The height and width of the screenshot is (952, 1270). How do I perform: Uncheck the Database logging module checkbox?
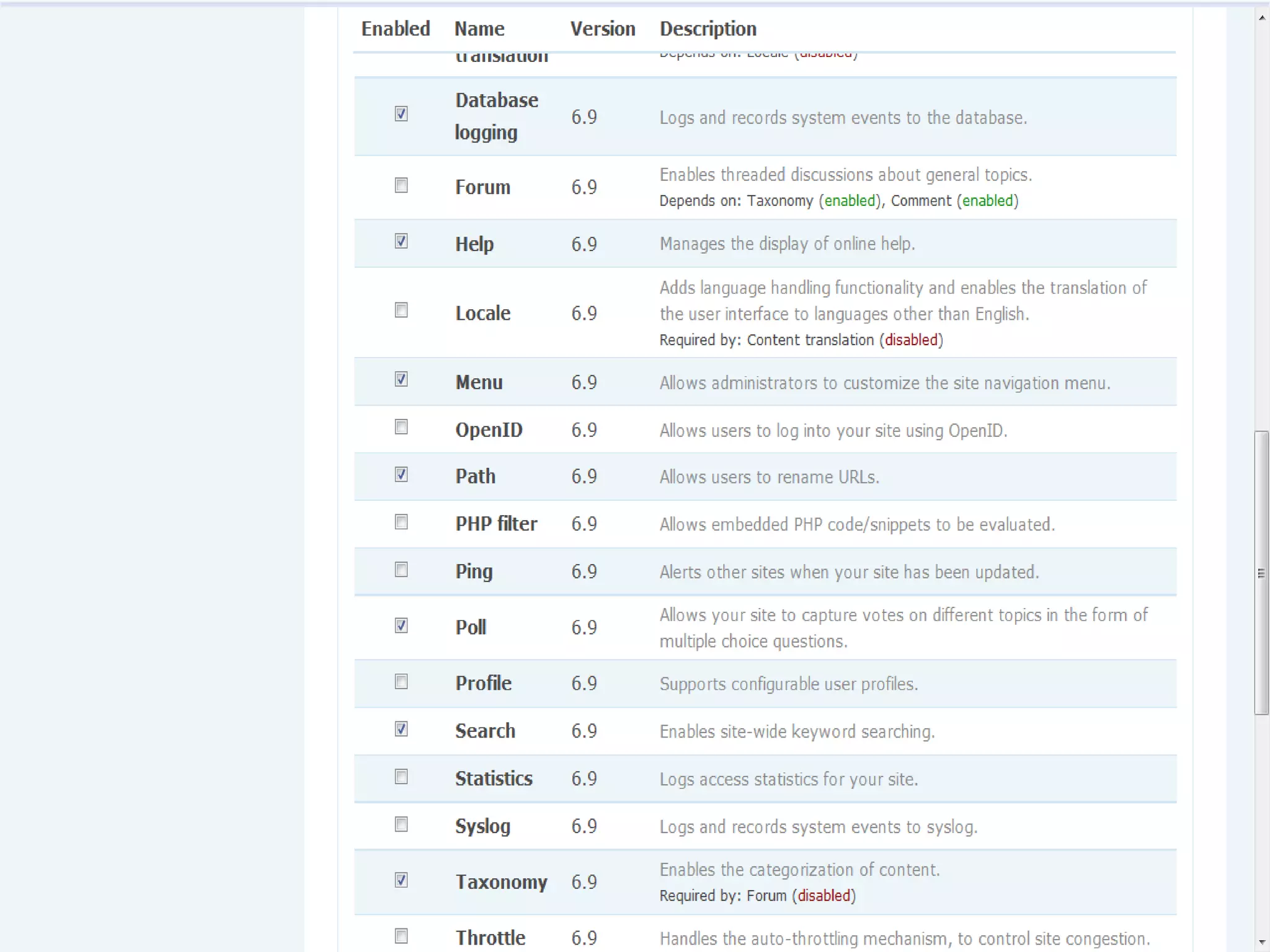401,114
